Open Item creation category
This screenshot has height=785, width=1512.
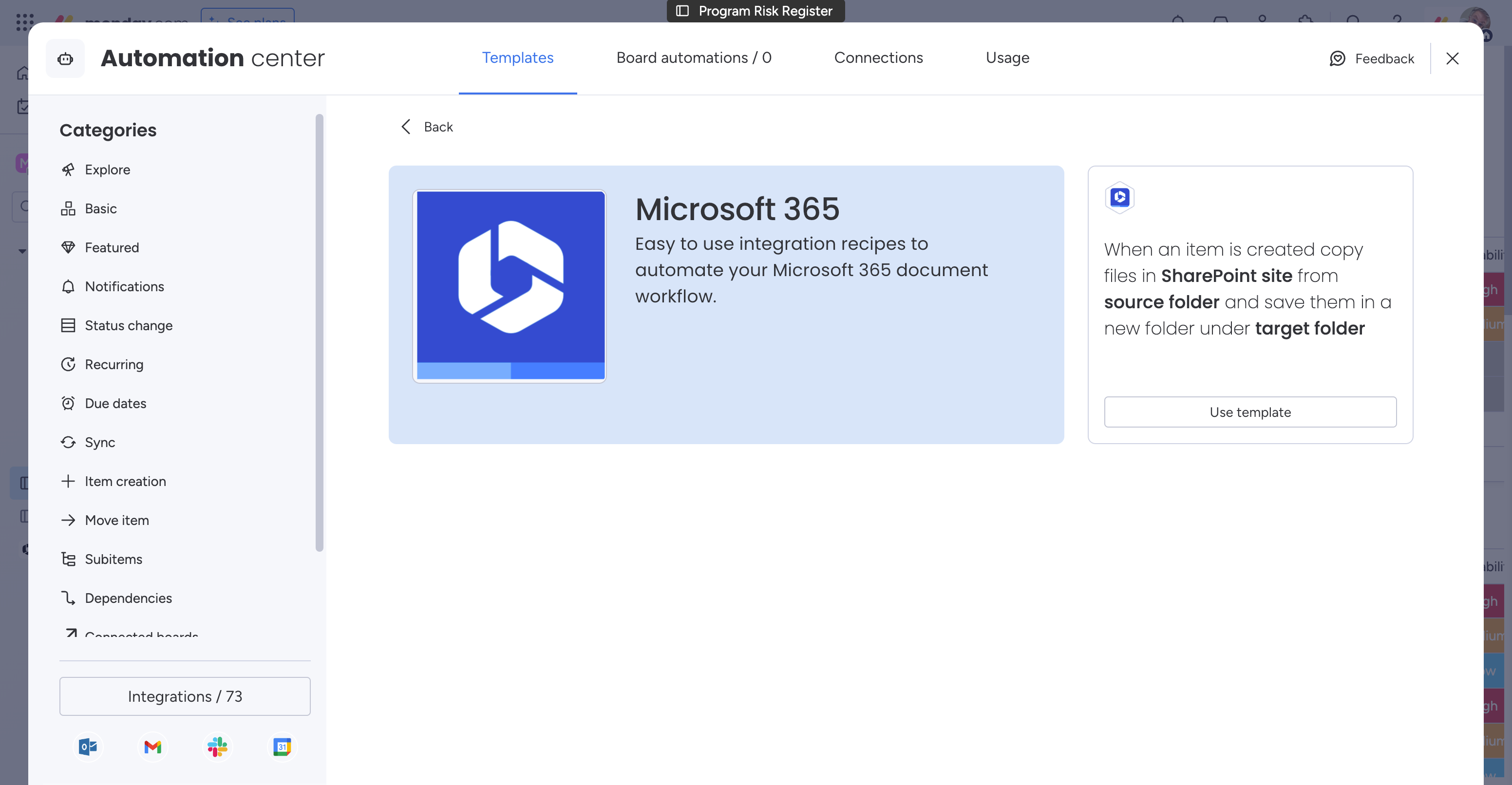click(x=125, y=481)
